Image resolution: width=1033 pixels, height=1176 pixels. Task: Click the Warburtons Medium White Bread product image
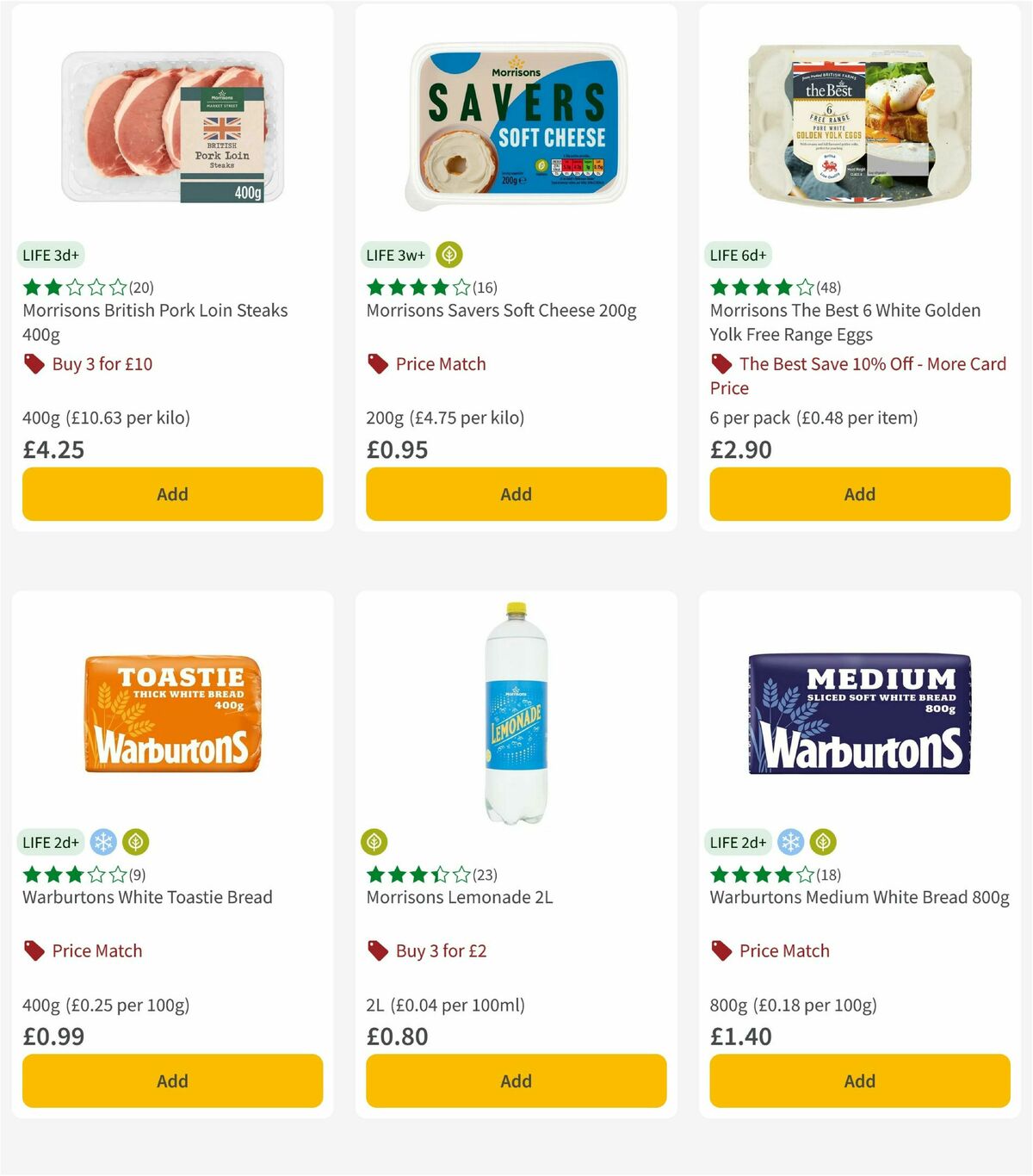(859, 715)
